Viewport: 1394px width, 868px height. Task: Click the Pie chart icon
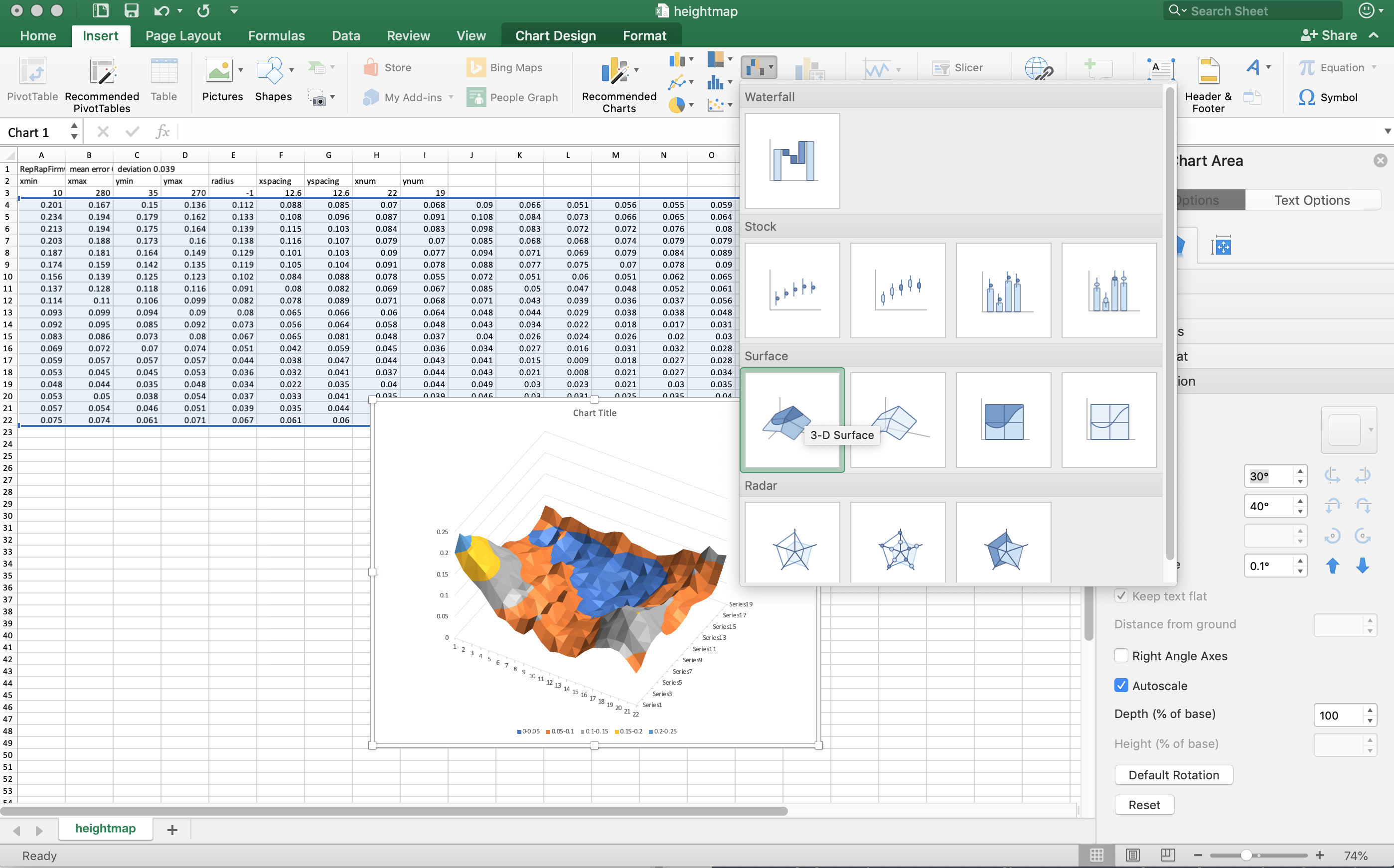tap(677, 105)
